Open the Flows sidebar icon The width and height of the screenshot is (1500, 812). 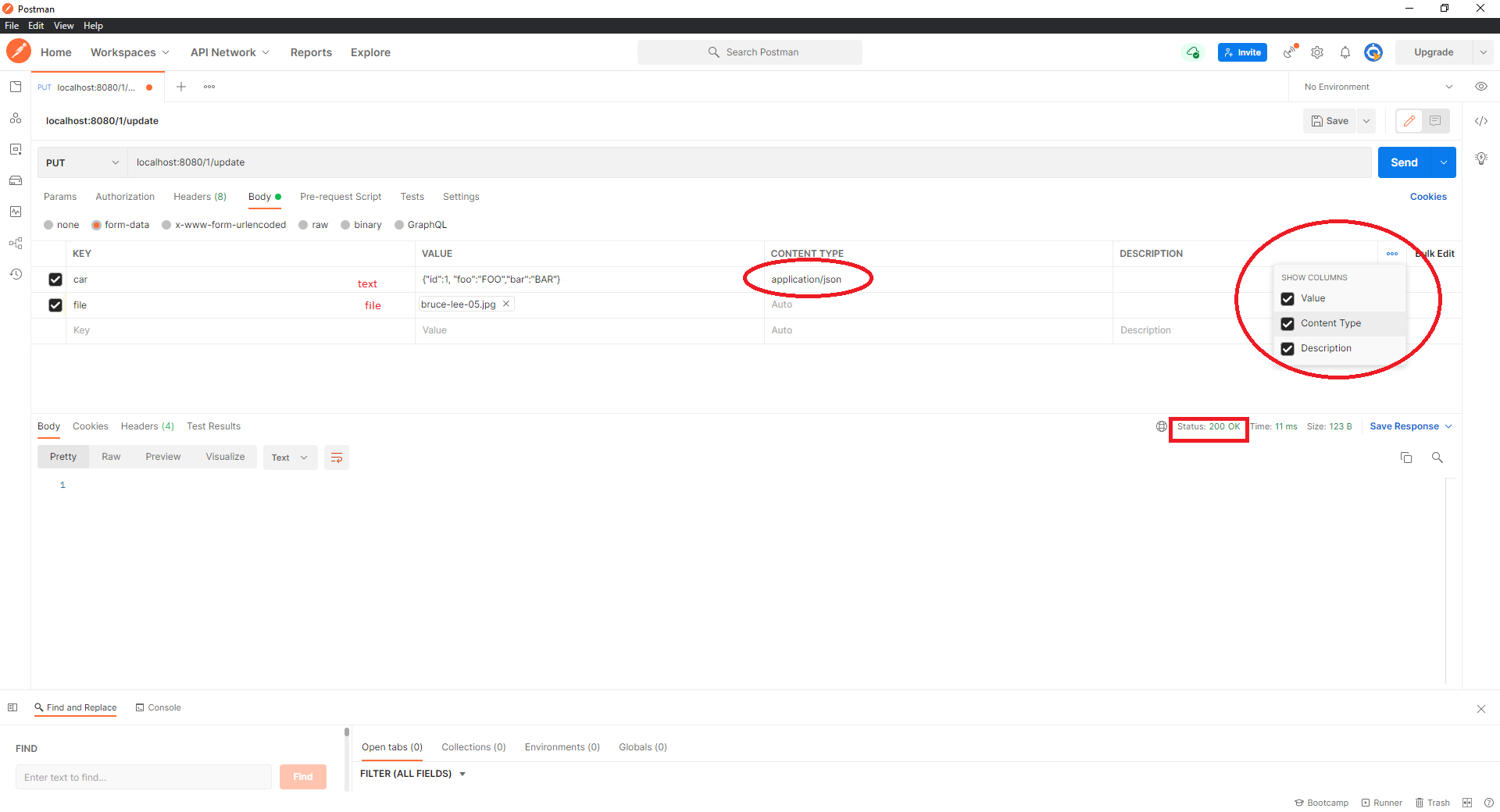pyautogui.click(x=16, y=243)
